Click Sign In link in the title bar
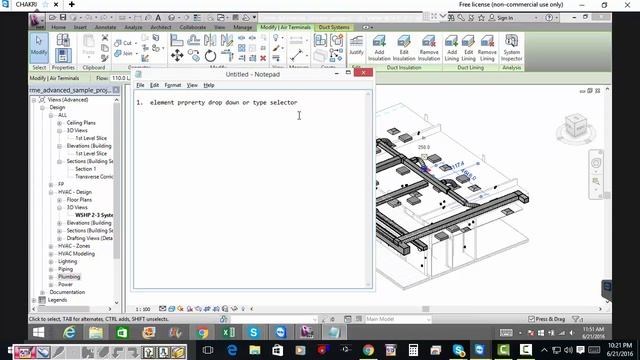Image resolution: width=640 pixels, height=360 pixels. (x=504, y=18)
